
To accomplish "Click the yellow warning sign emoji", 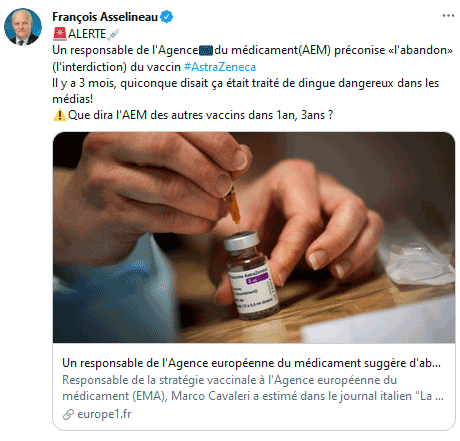I will pyautogui.click(x=60, y=115).
